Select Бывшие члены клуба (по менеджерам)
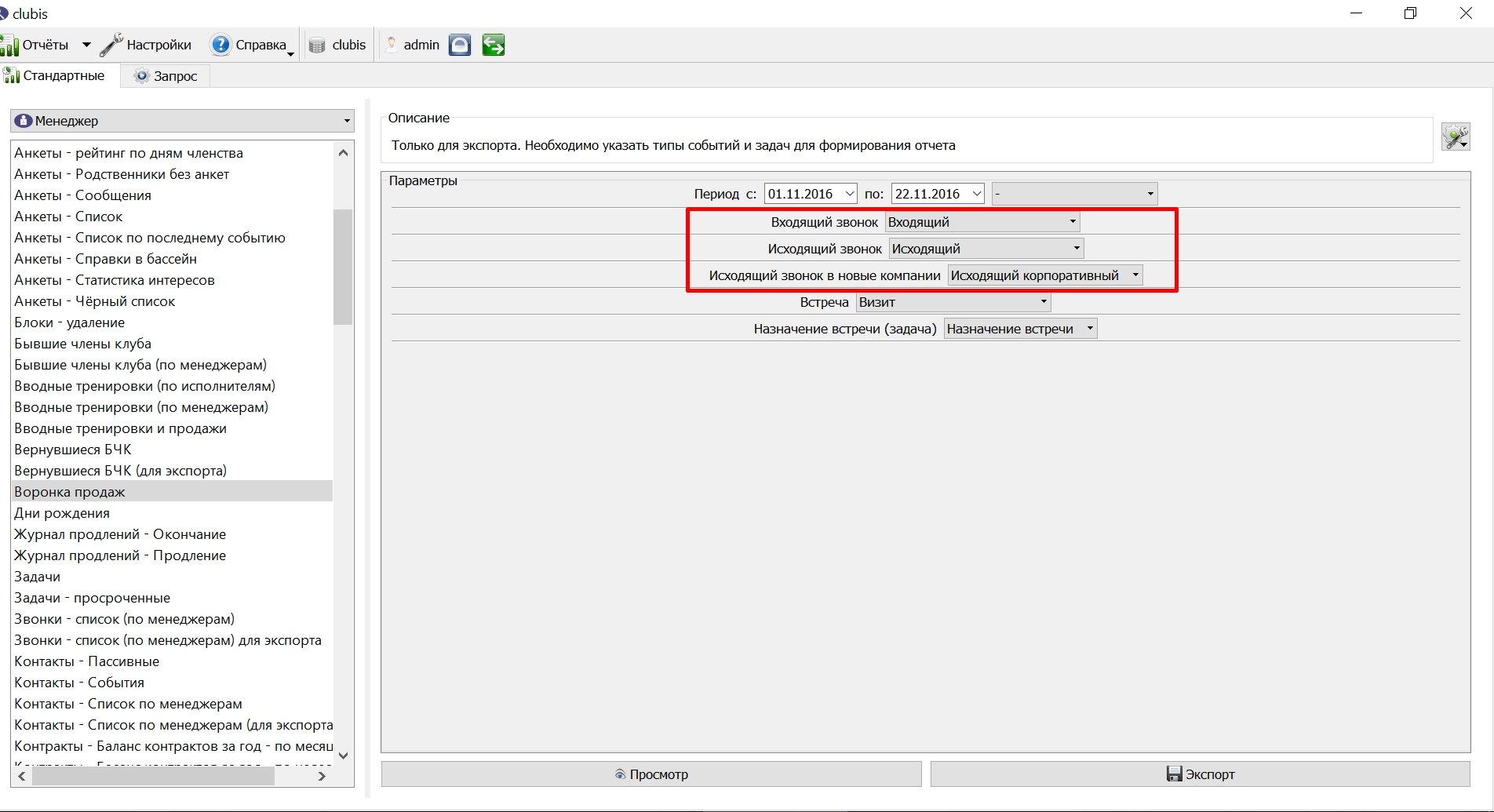 point(173,365)
